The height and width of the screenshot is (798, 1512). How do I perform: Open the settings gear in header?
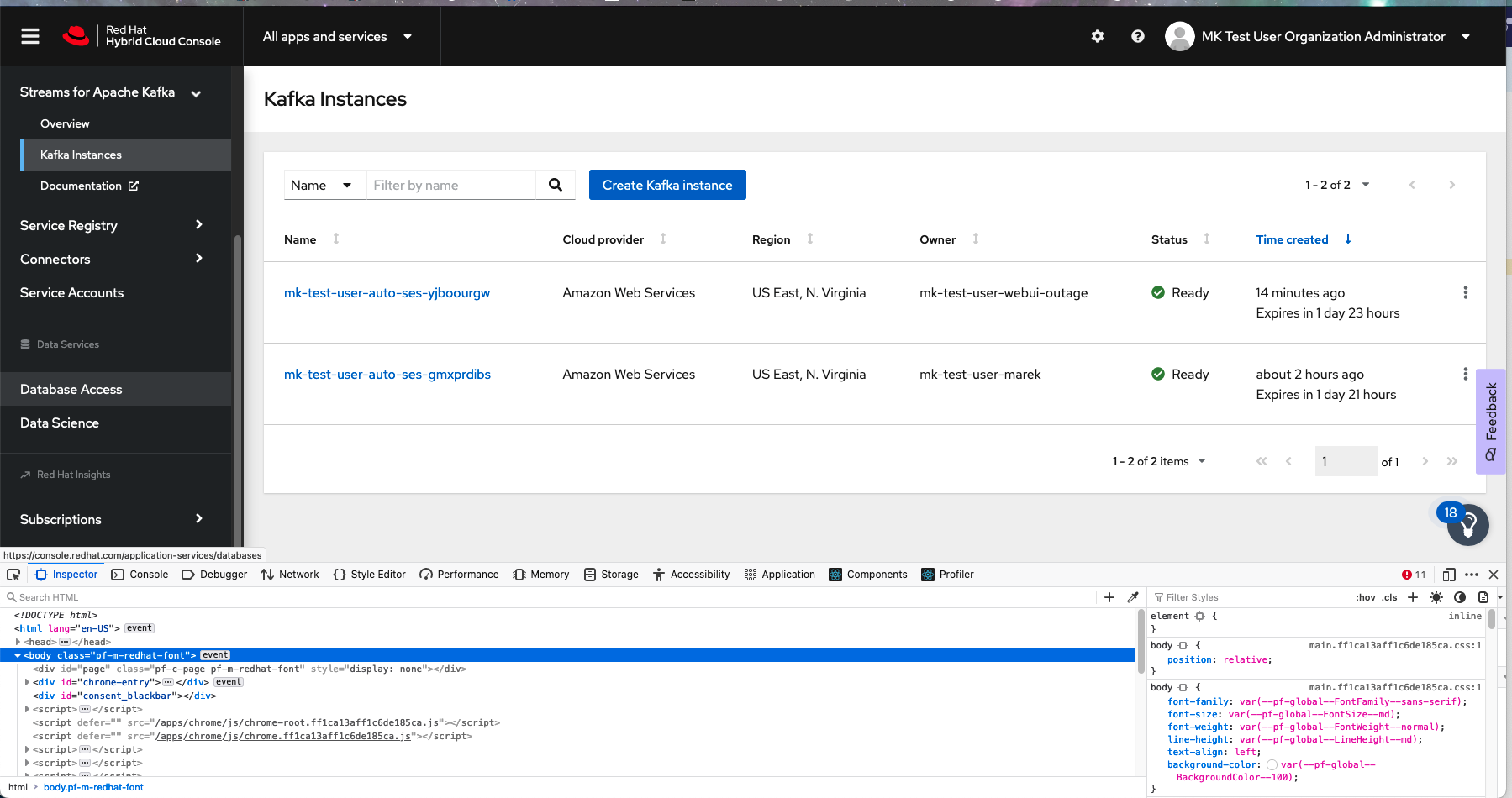[x=1097, y=36]
